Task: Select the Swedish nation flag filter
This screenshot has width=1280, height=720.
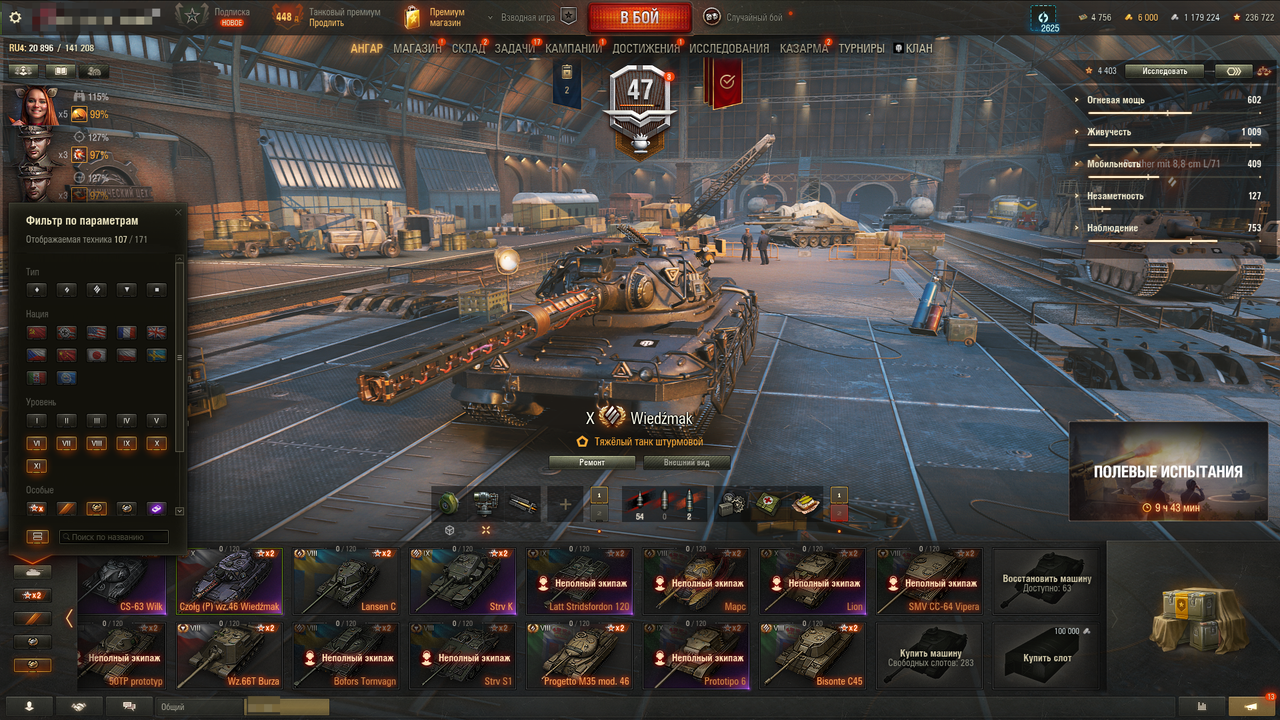Action: pos(157,355)
